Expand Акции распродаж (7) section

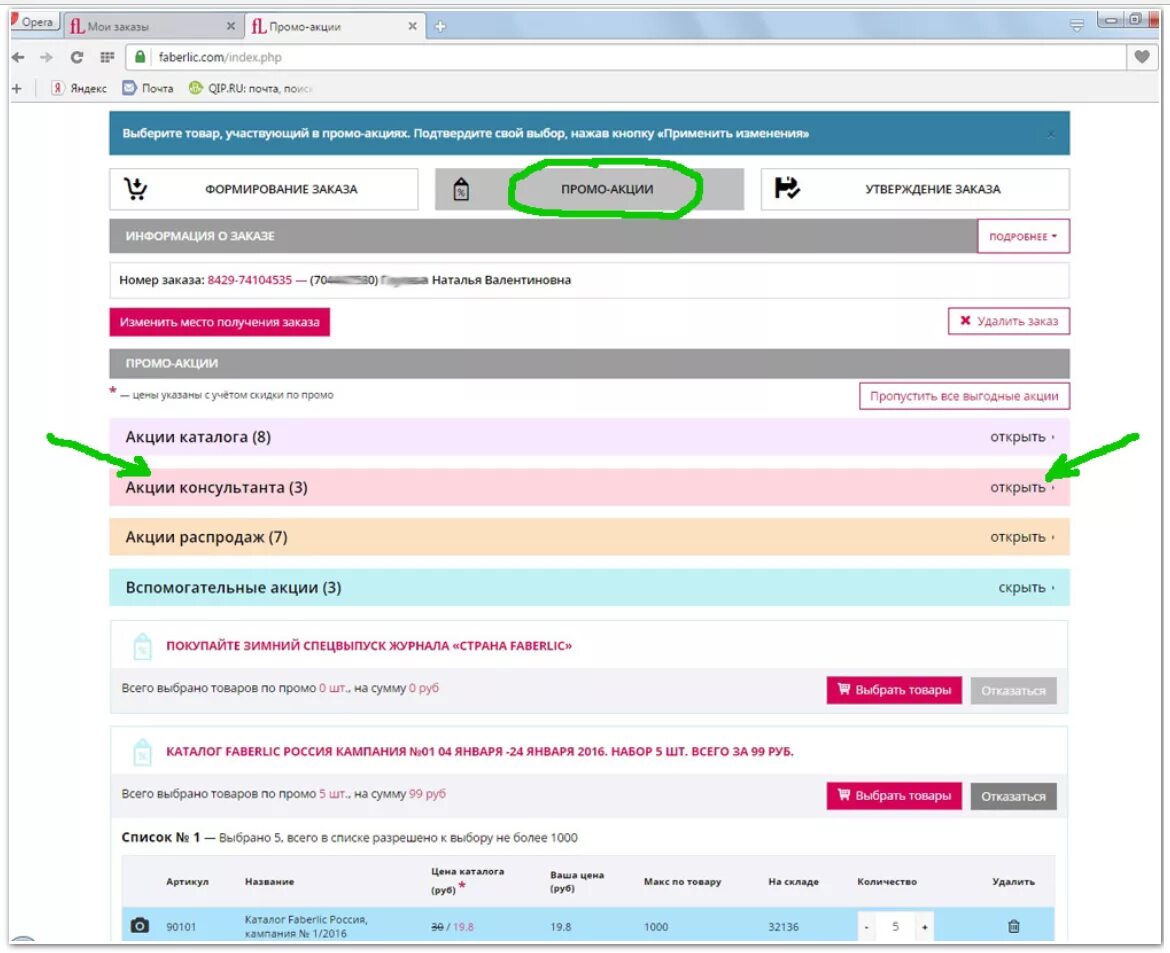click(x=589, y=537)
